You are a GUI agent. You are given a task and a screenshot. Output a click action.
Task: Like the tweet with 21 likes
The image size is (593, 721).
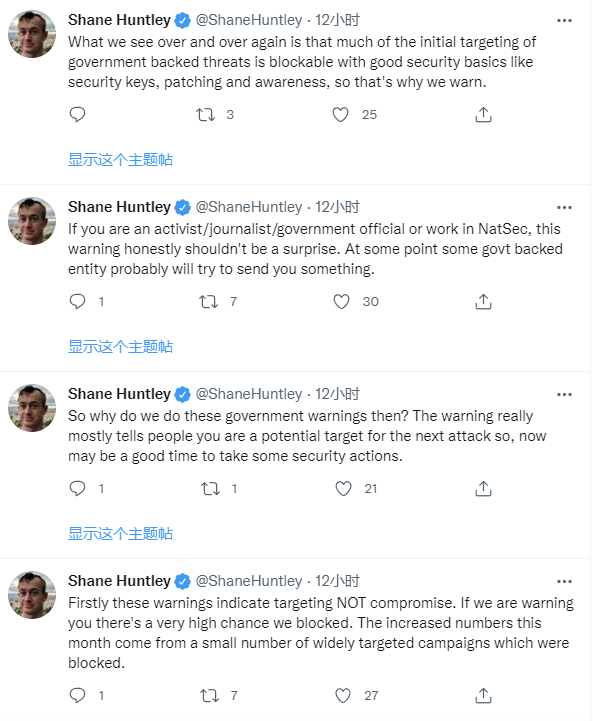pos(343,488)
